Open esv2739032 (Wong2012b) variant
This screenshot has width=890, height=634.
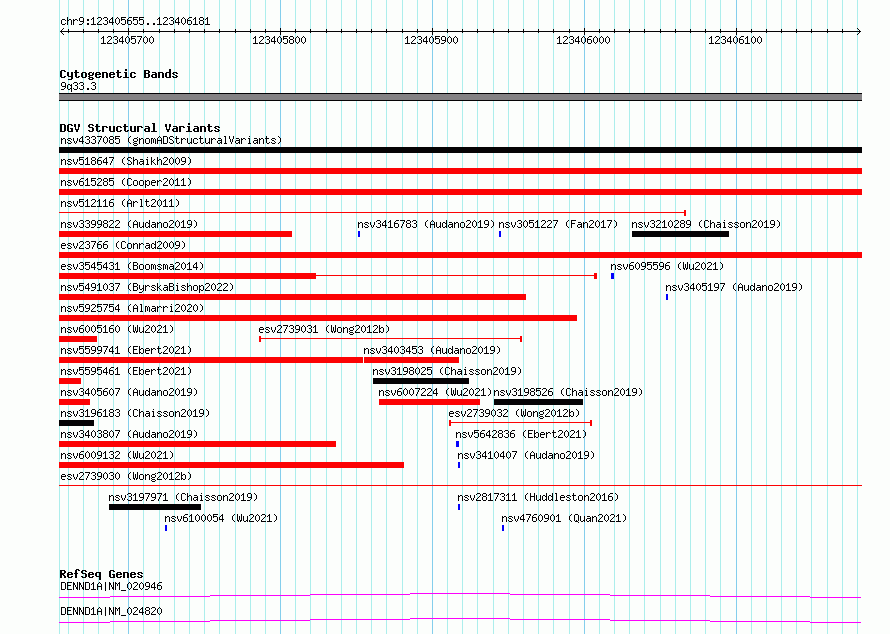point(514,413)
